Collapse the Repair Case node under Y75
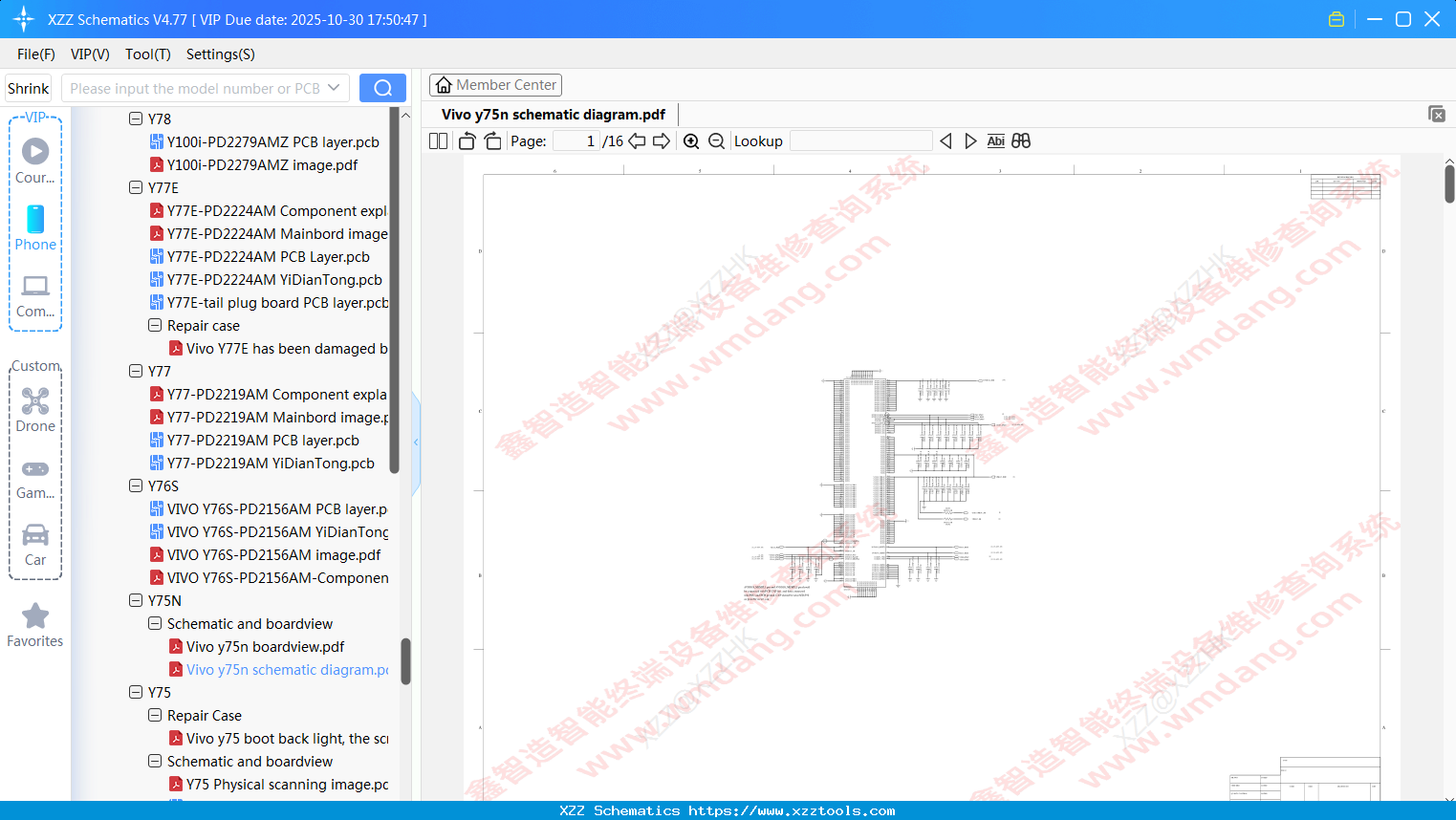1456x820 pixels. 155,716
